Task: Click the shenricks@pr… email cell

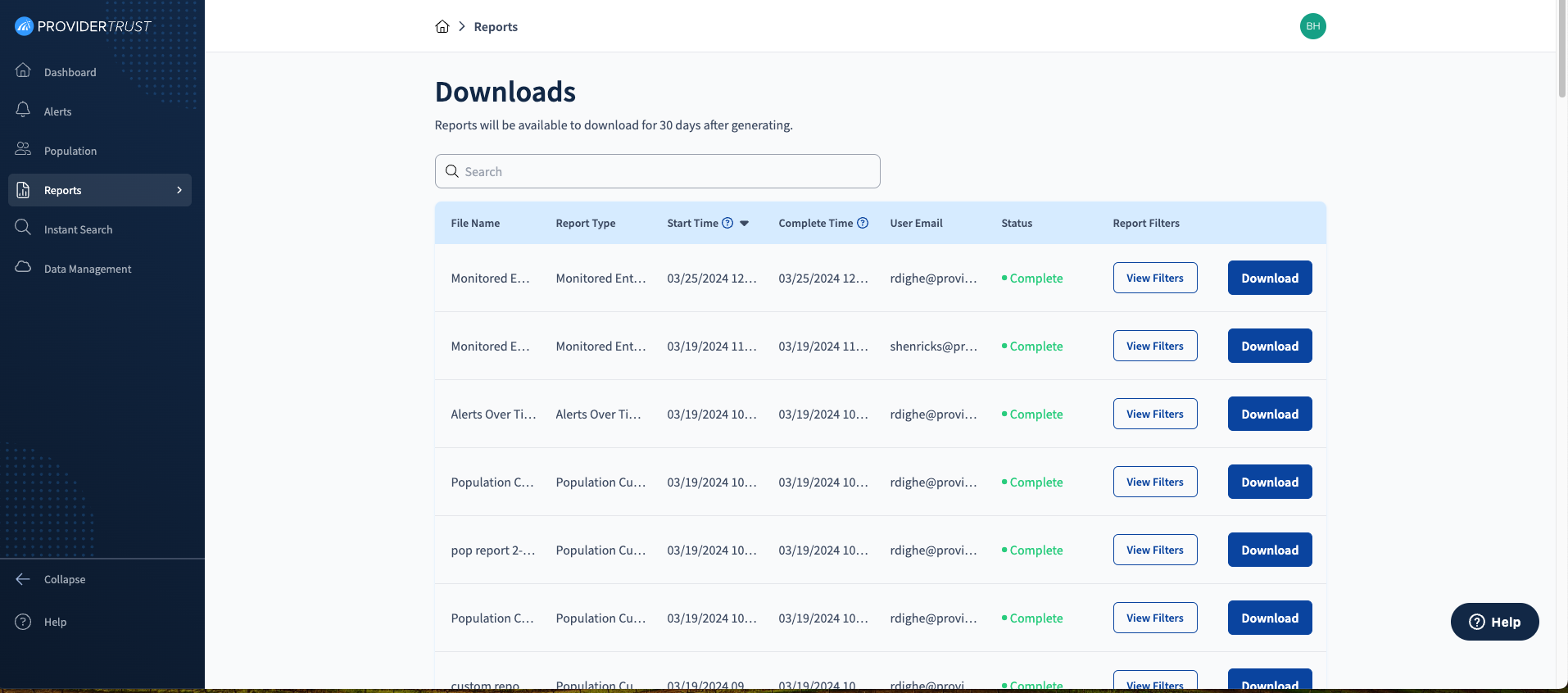Action: pos(934,346)
